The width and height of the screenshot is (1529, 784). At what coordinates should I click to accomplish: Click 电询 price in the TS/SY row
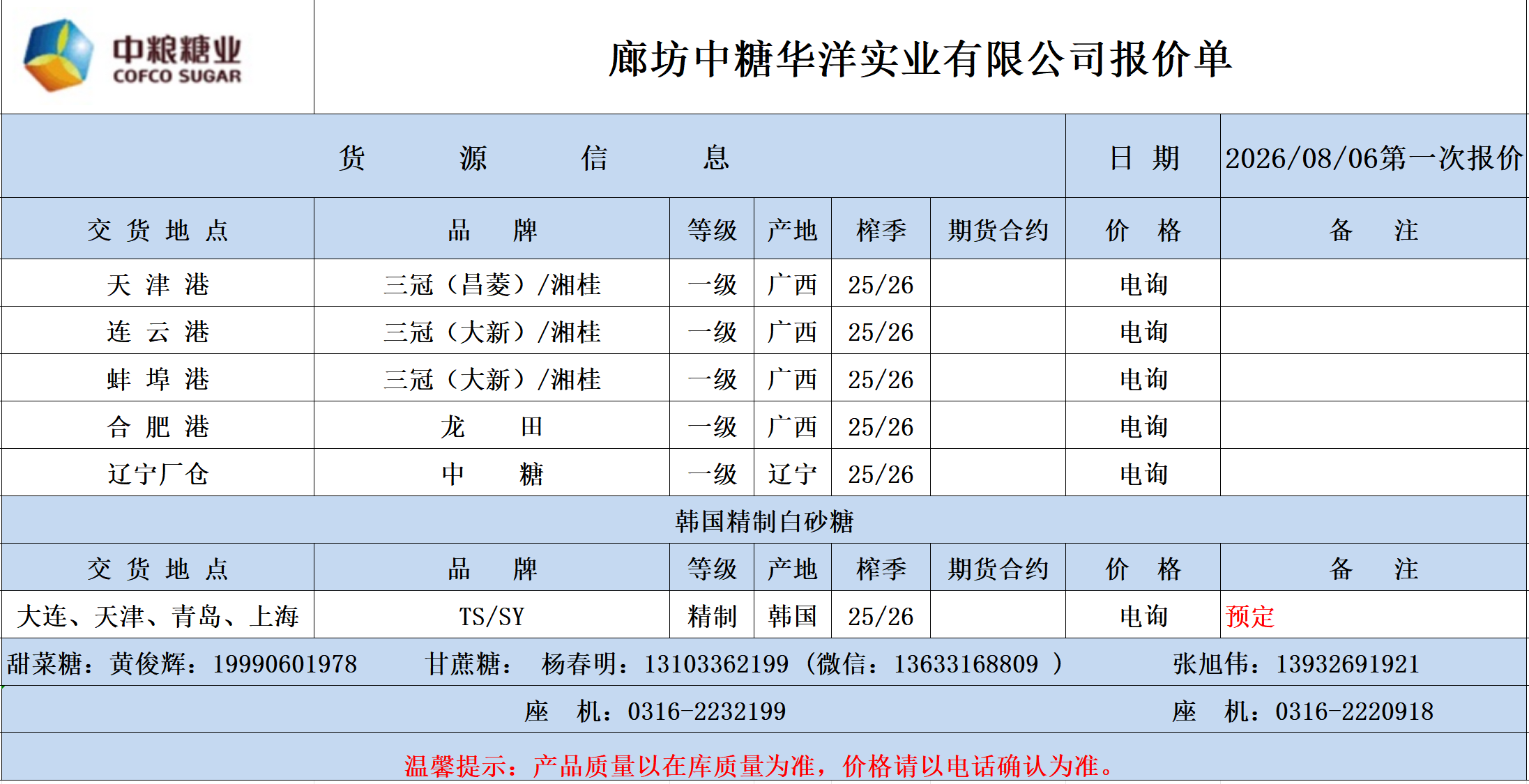[1143, 615]
